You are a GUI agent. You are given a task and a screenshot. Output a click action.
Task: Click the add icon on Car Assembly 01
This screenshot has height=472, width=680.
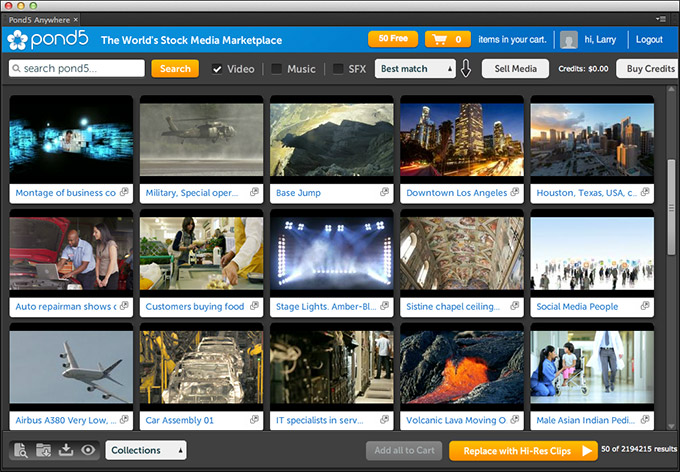tap(254, 420)
